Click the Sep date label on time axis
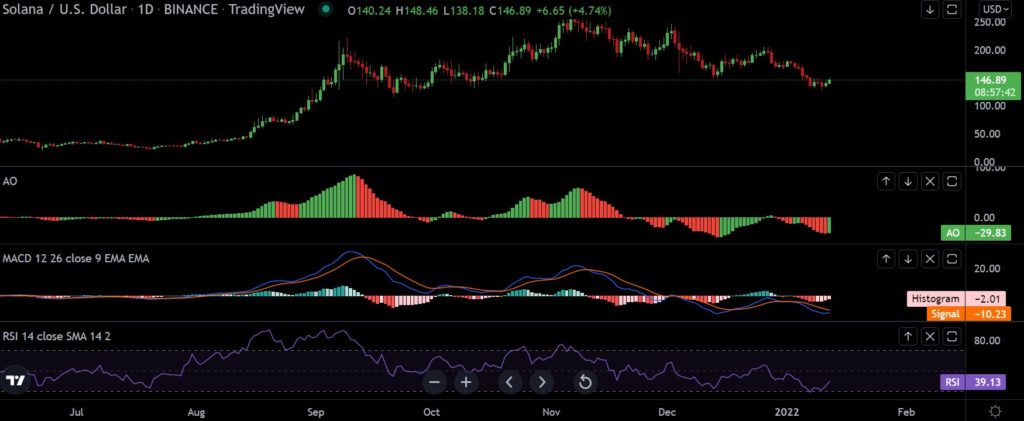This screenshot has height=421, width=1024. [x=315, y=413]
